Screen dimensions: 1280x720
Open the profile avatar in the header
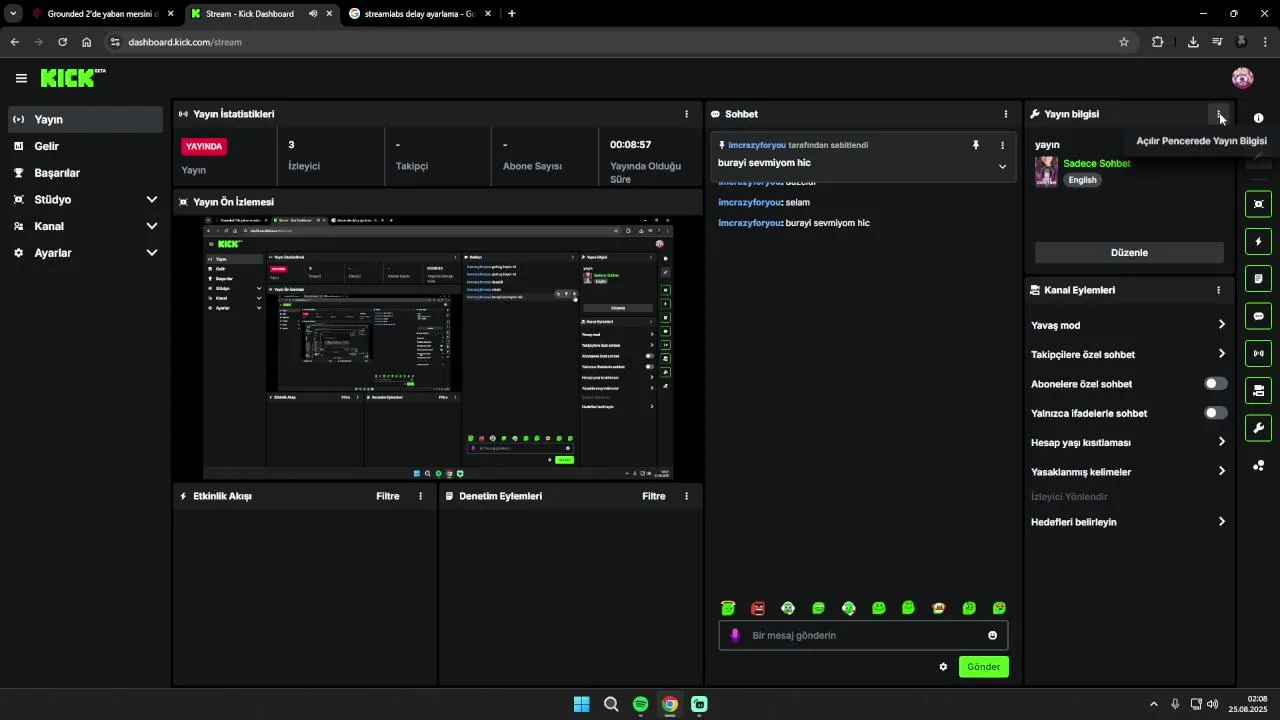[1243, 78]
